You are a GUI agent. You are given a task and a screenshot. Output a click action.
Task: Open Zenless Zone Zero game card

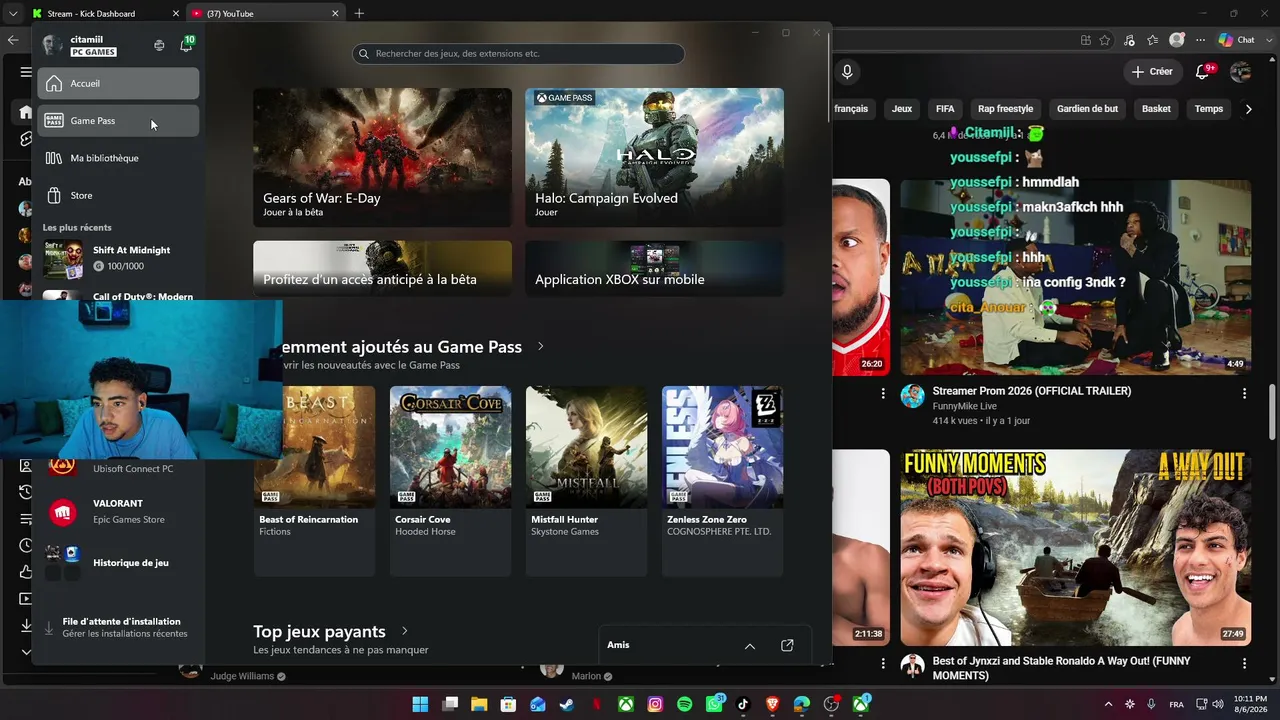point(722,480)
